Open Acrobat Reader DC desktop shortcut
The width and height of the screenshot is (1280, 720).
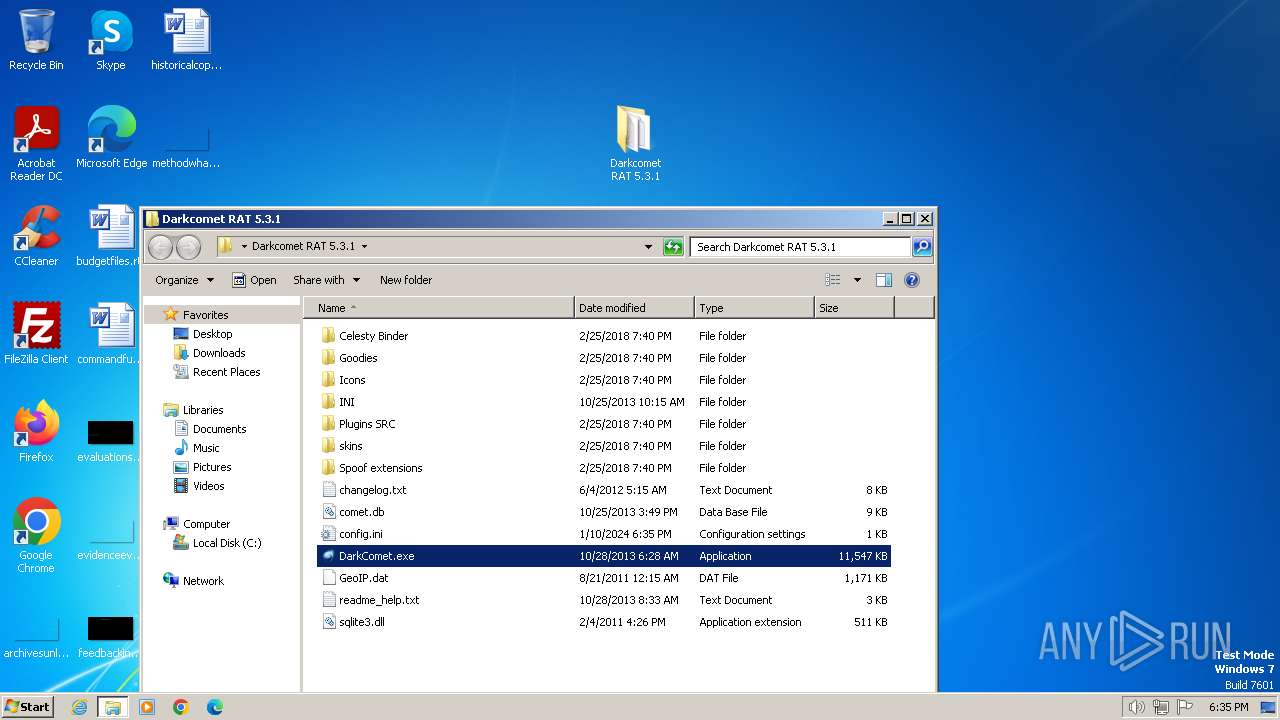coord(36,144)
